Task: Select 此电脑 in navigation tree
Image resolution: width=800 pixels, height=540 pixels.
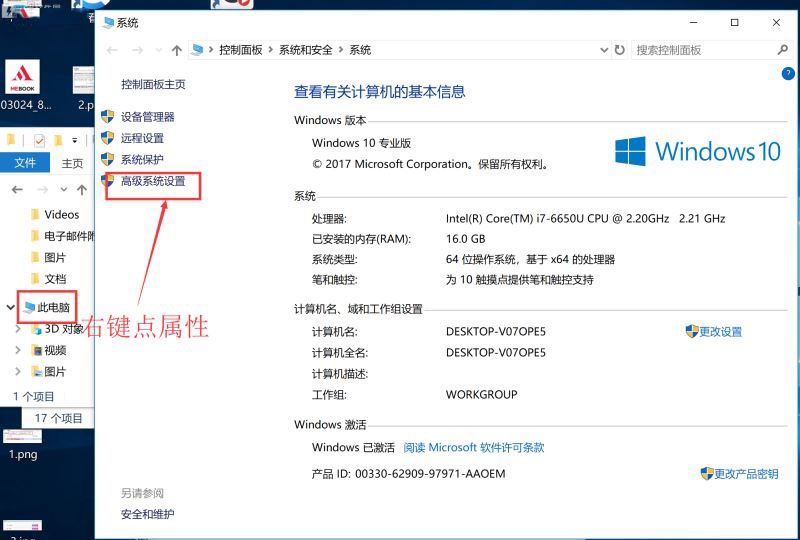Action: [x=47, y=307]
